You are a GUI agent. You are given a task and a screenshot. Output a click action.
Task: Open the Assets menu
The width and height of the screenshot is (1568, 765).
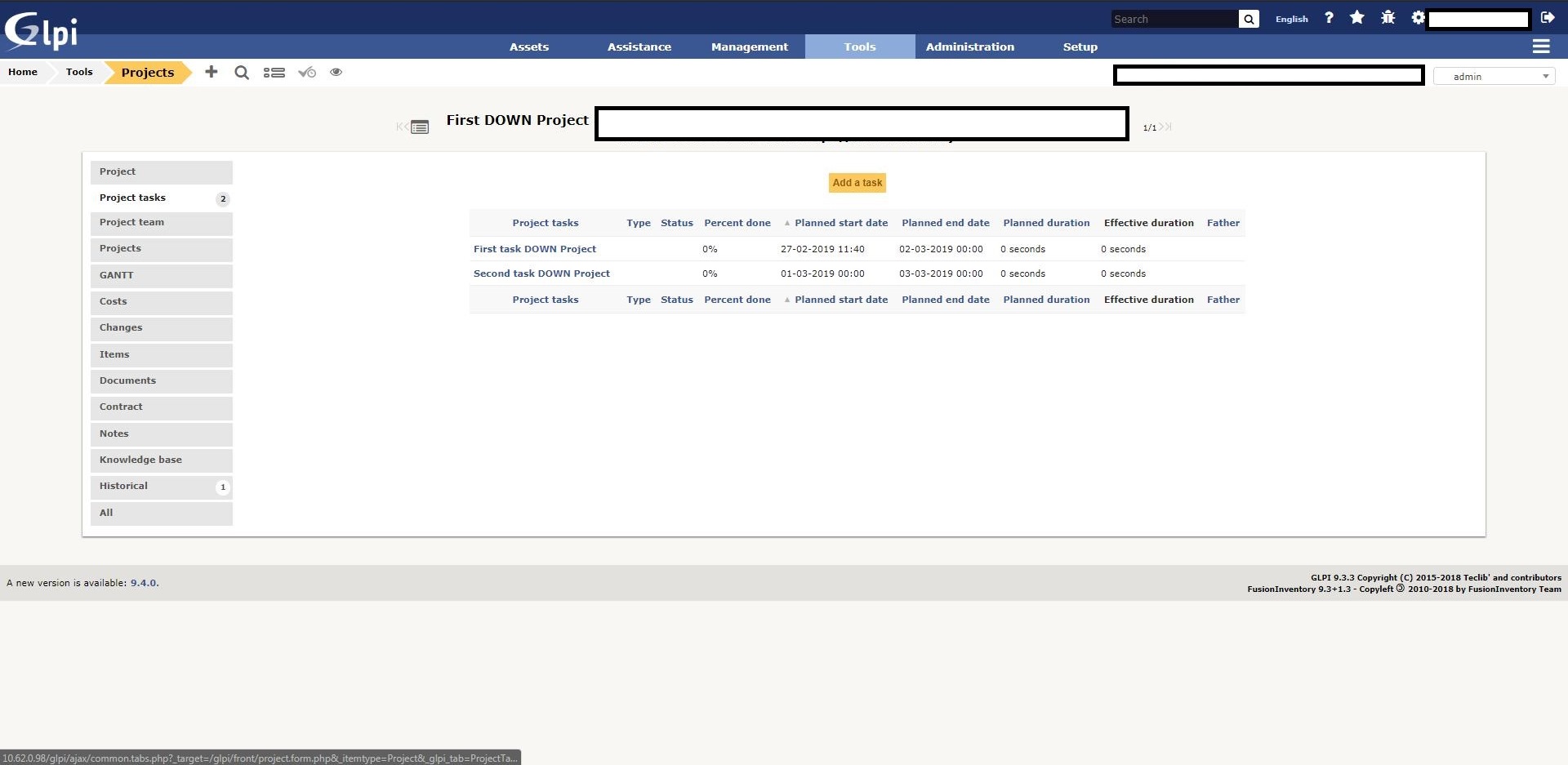click(x=529, y=47)
